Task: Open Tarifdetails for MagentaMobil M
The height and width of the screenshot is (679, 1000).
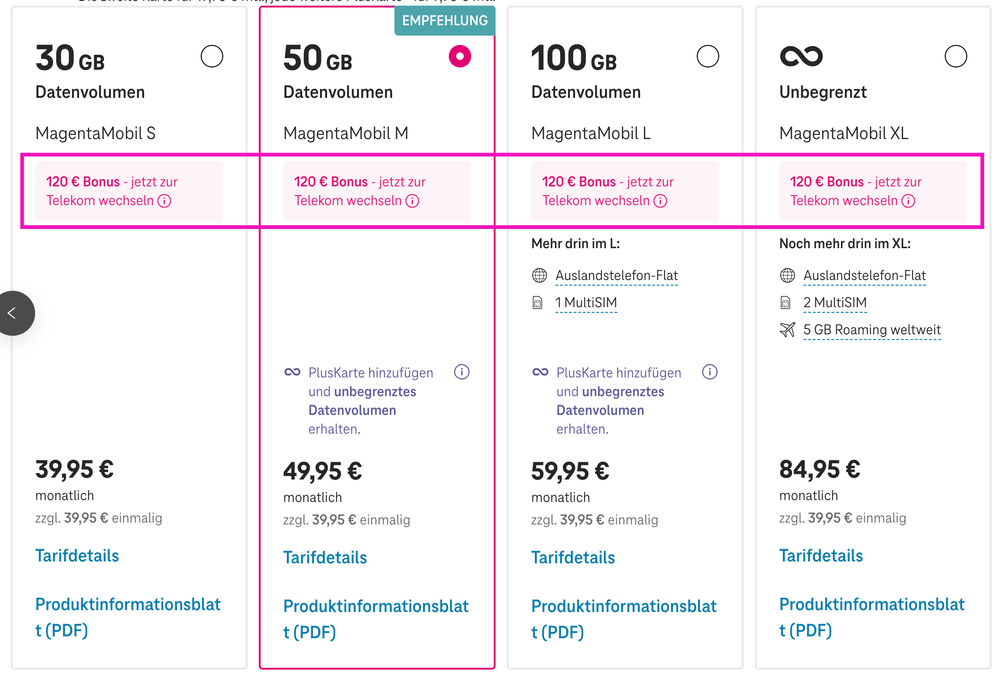Action: (x=324, y=557)
